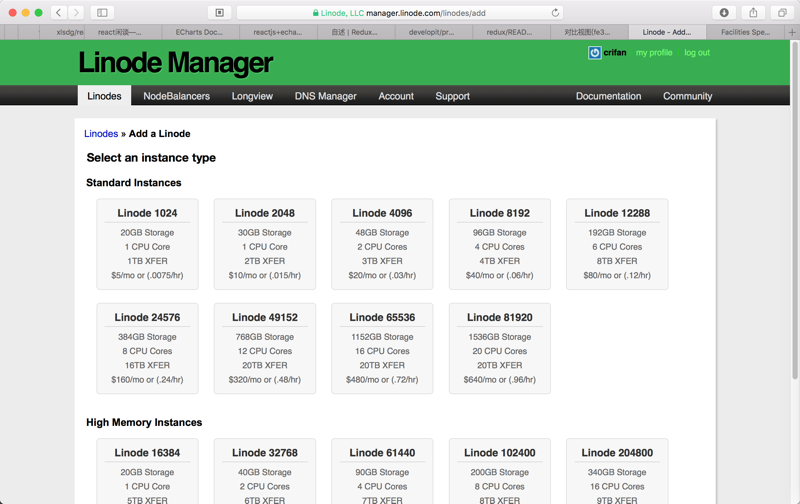Open the Share icon in Safari
The height and width of the screenshot is (504, 800).
point(753,13)
